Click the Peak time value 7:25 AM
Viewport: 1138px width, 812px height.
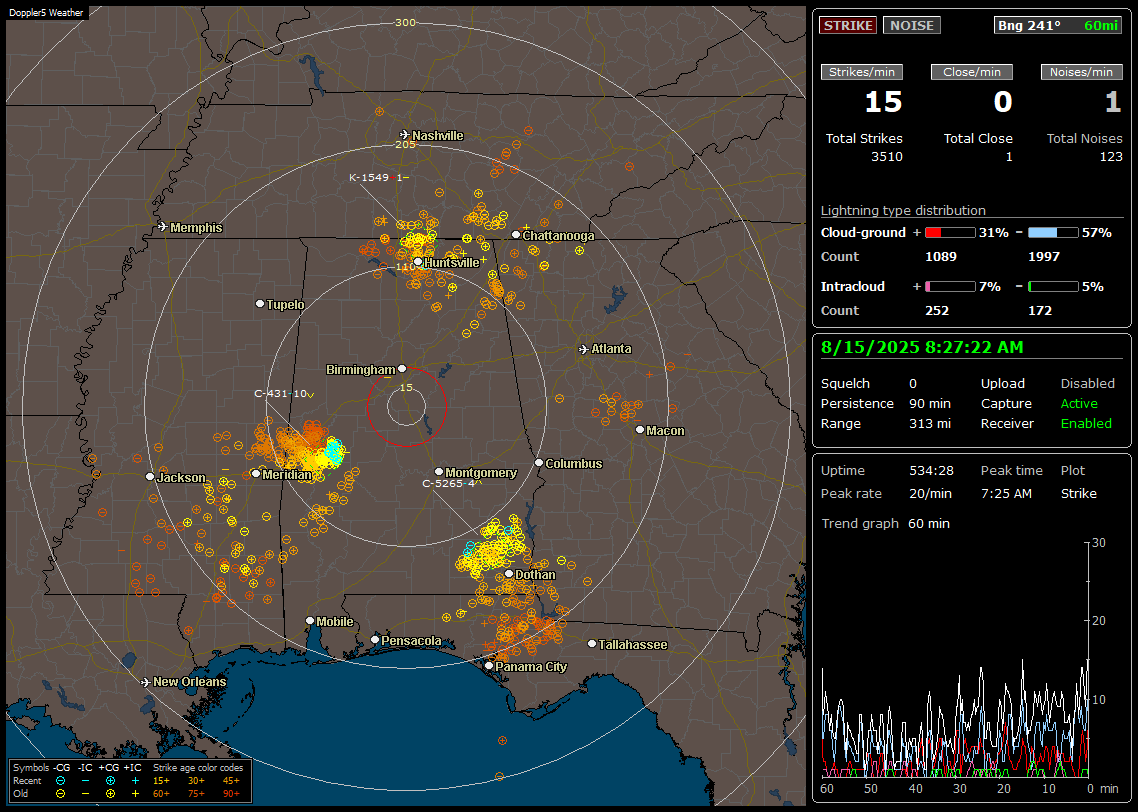(1006, 493)
